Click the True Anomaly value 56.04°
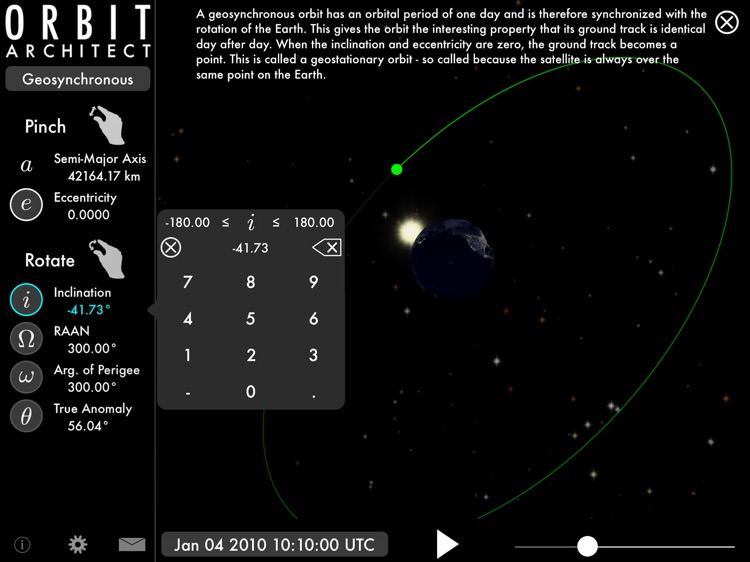 click(x=88, y=426)
